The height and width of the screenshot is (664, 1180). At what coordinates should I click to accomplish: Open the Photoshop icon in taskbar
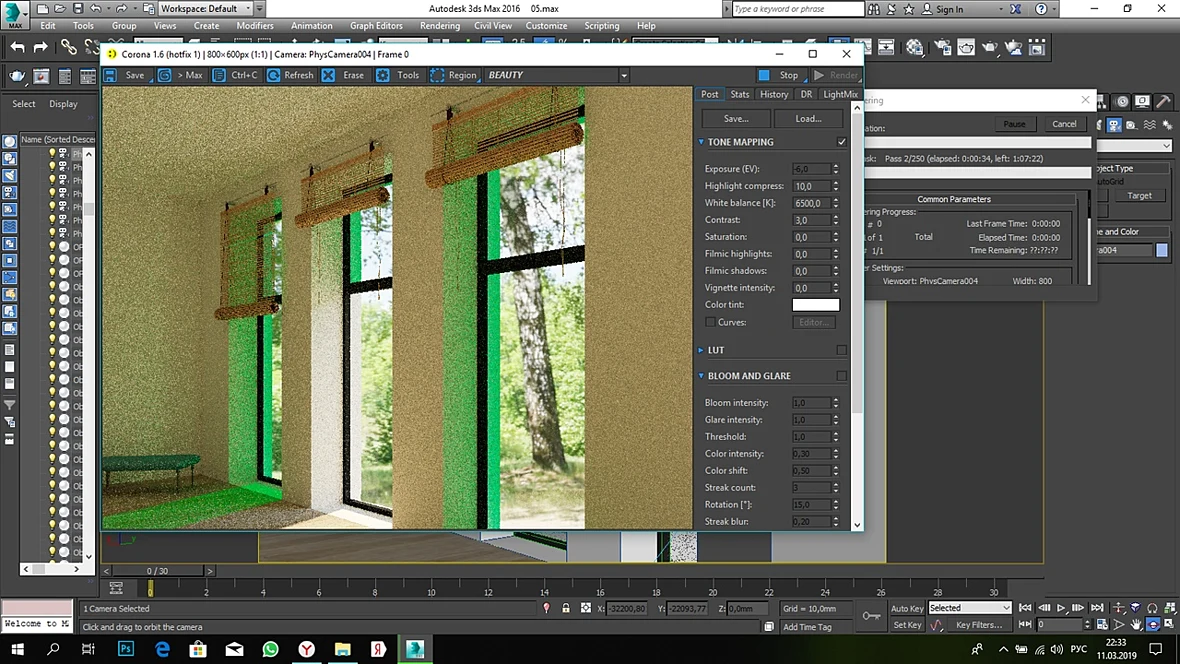tap(126, 648)
